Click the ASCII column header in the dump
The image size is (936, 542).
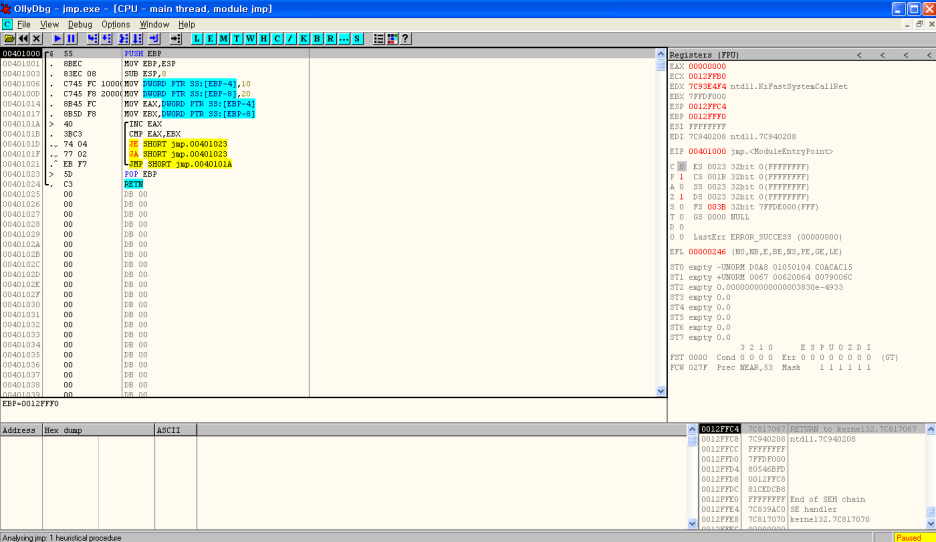pos(176,430)
